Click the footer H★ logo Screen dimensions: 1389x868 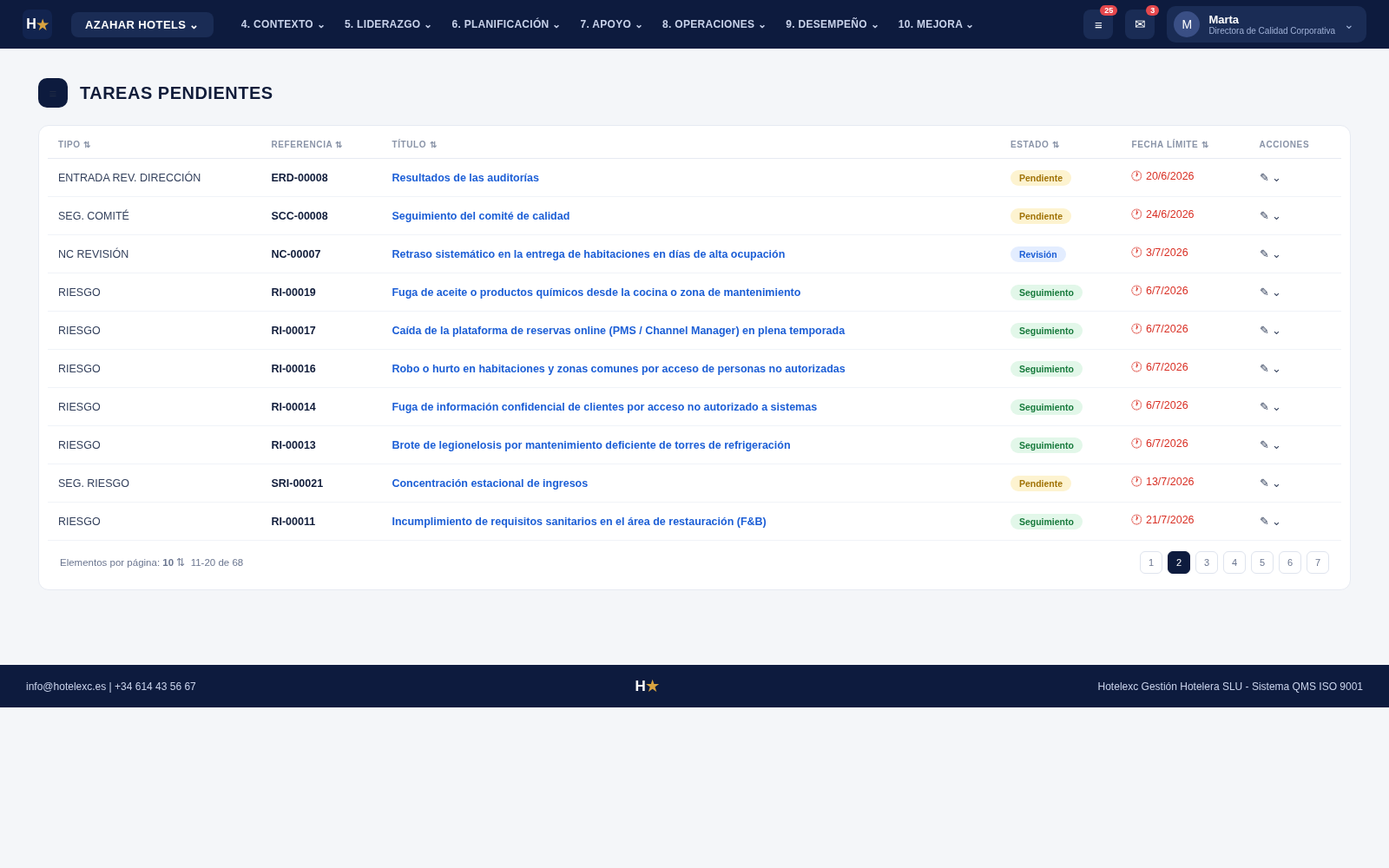click(x=647, y=687)
